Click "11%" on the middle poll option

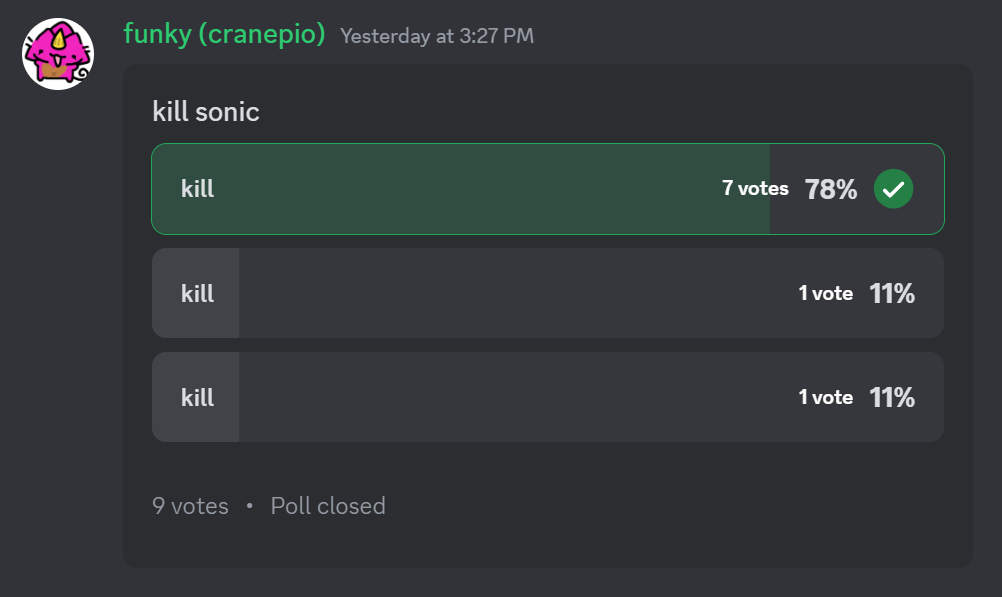[892, 293]
